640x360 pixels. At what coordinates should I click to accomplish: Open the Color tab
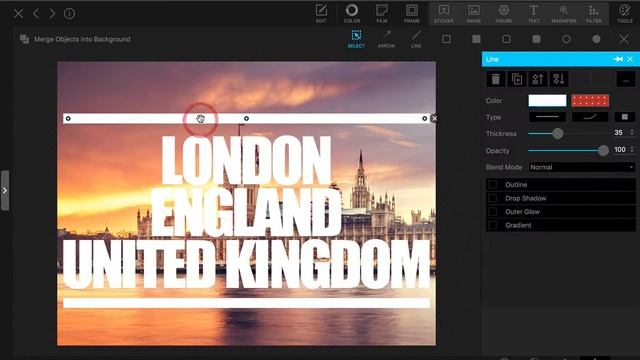click(x=351, y=13)
